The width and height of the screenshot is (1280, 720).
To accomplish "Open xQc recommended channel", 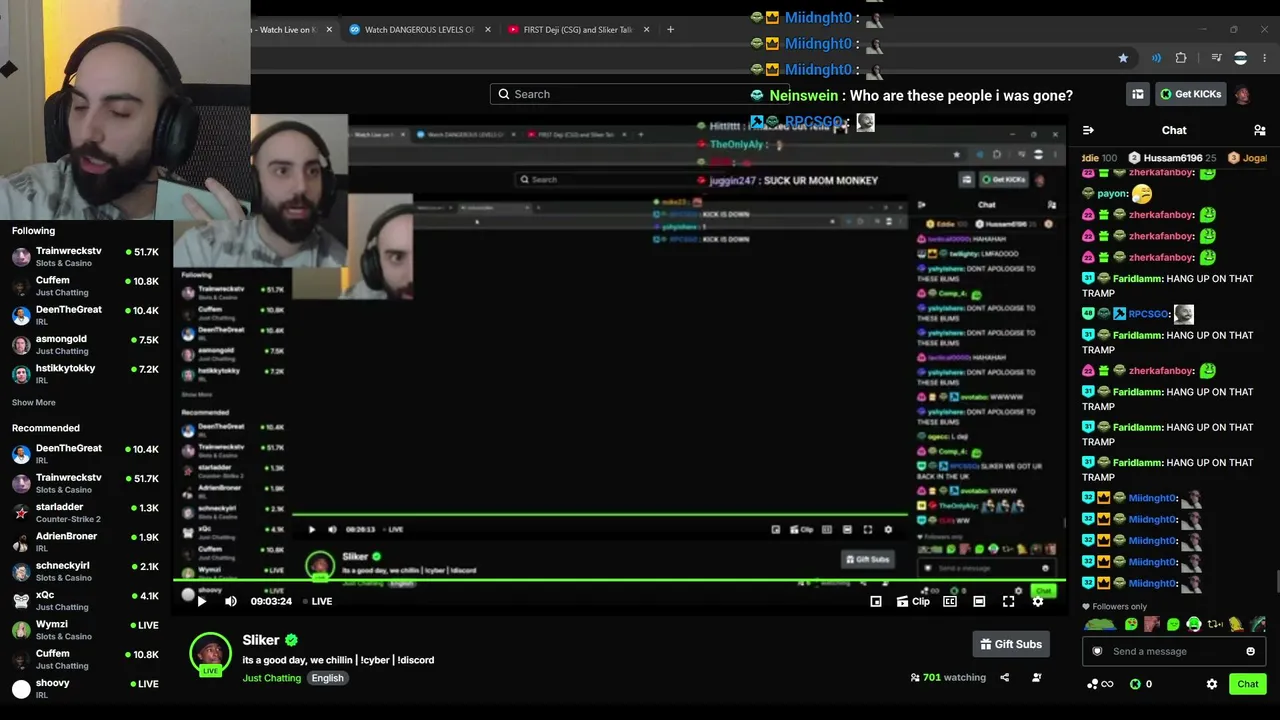I will coord(85,600).
